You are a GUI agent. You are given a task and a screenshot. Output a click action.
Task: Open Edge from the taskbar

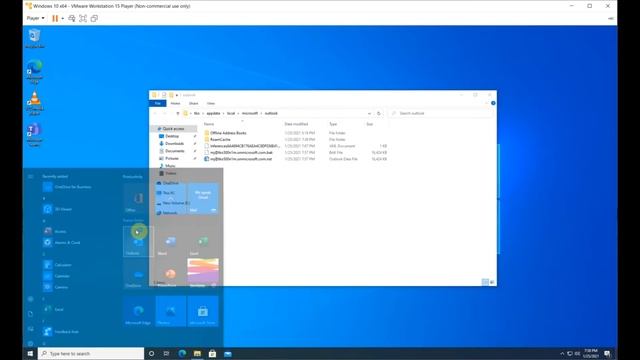pyautogui.click(x=182, y=353)
